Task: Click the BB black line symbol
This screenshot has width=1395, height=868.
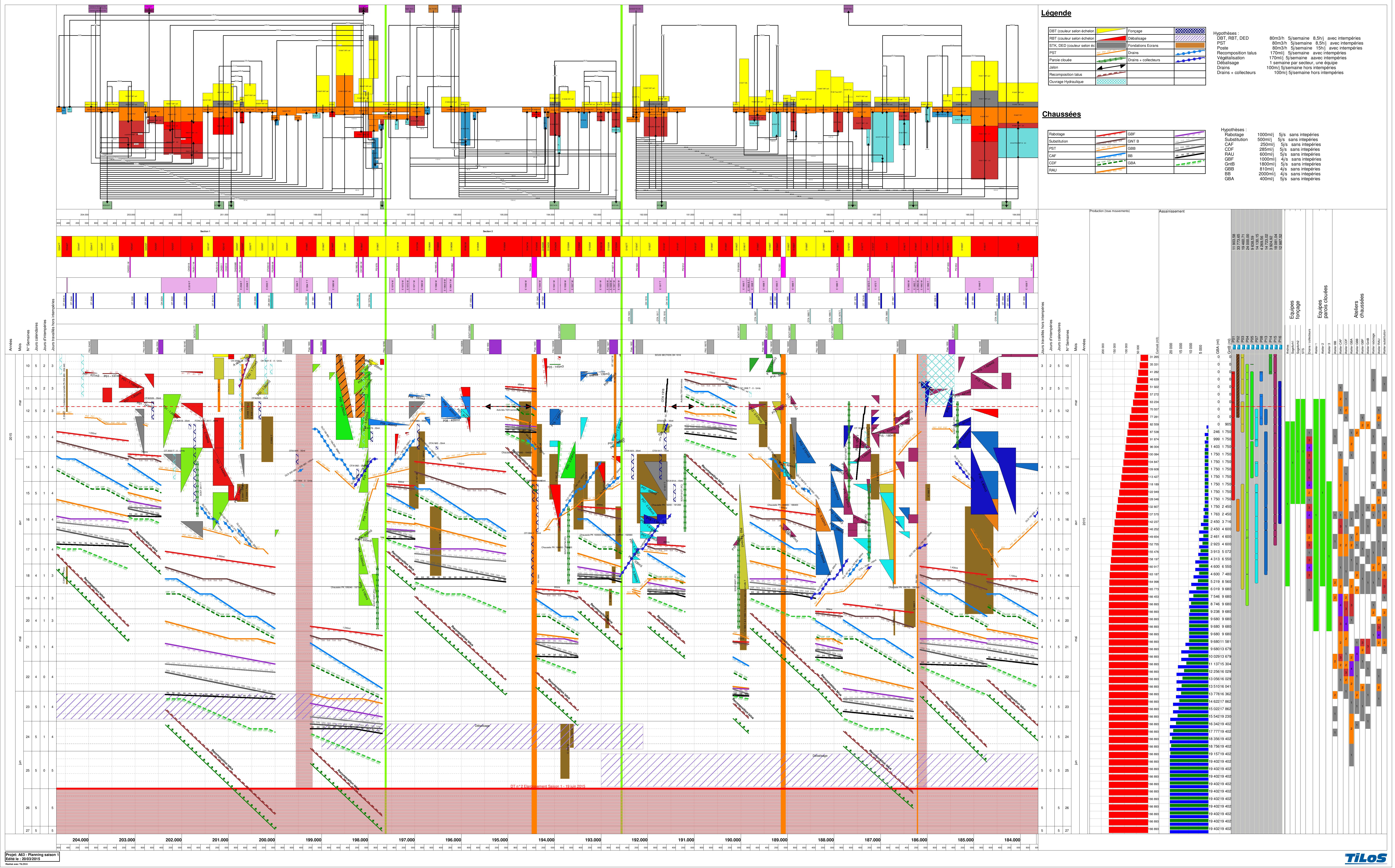Action: [x=1190, y=156]
